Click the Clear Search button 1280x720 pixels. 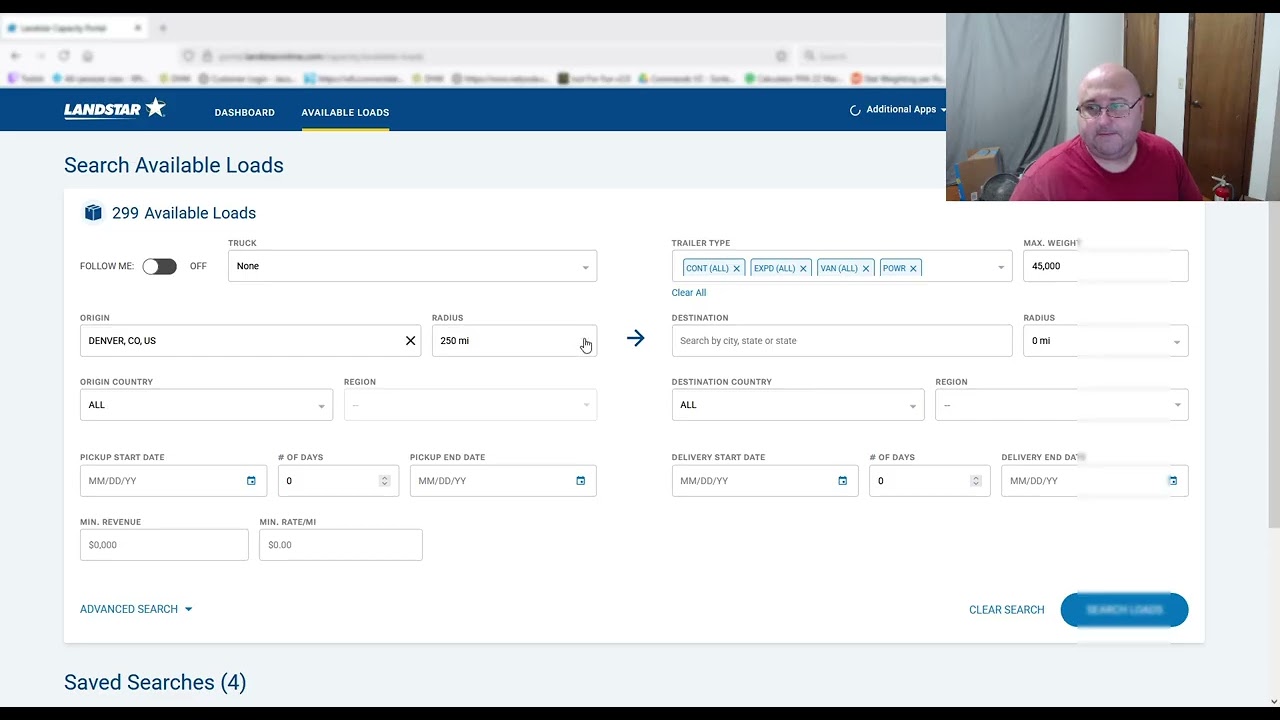[x=1006, y=610]
